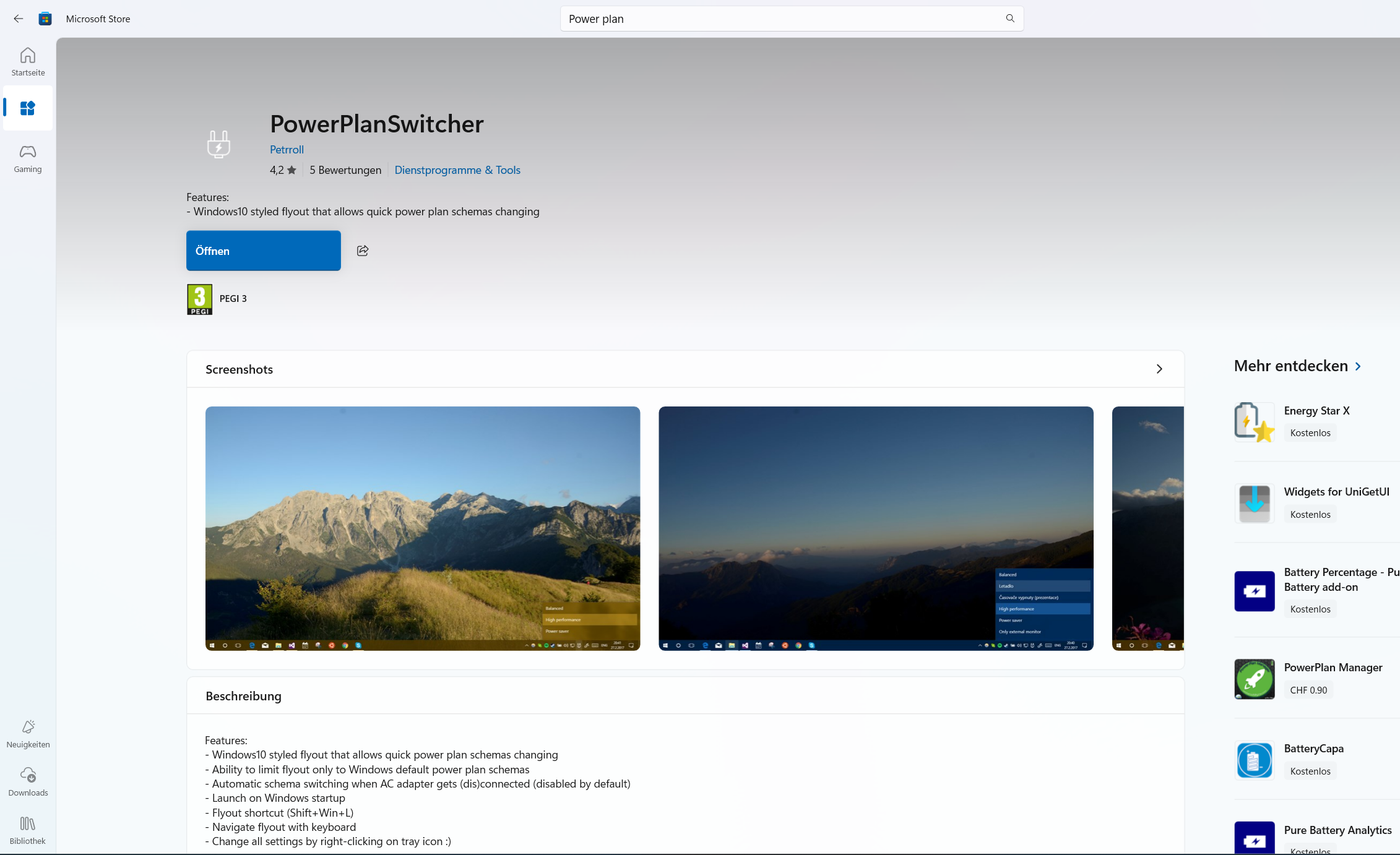Expand Mehr entdecken with the chevron
Viewport: 1400px width, 855px height.
click(1358, 366)
